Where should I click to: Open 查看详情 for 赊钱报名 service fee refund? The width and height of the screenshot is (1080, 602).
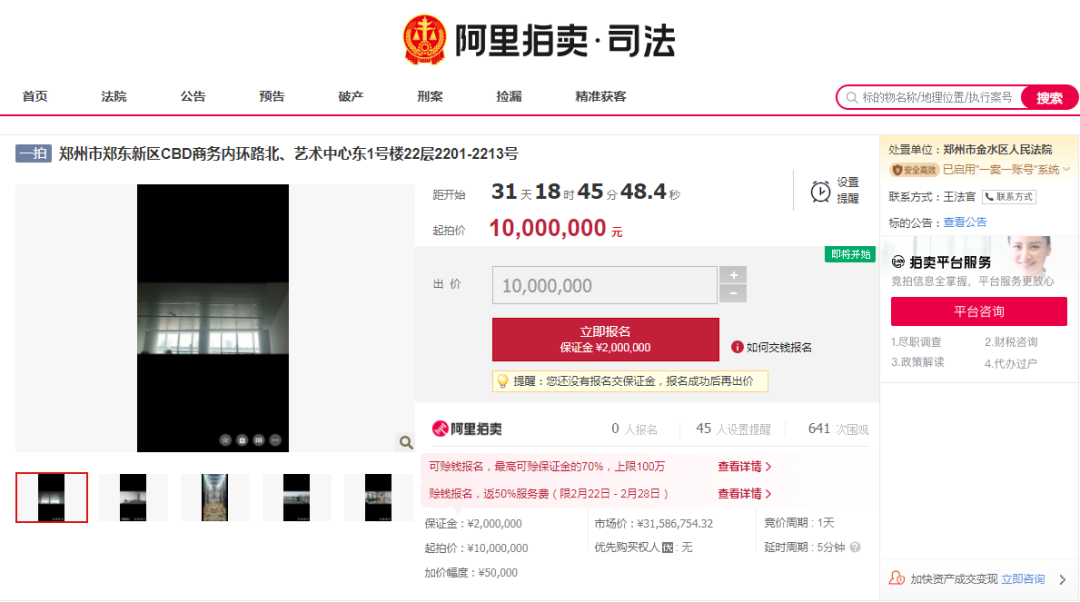tap(745, 493)
